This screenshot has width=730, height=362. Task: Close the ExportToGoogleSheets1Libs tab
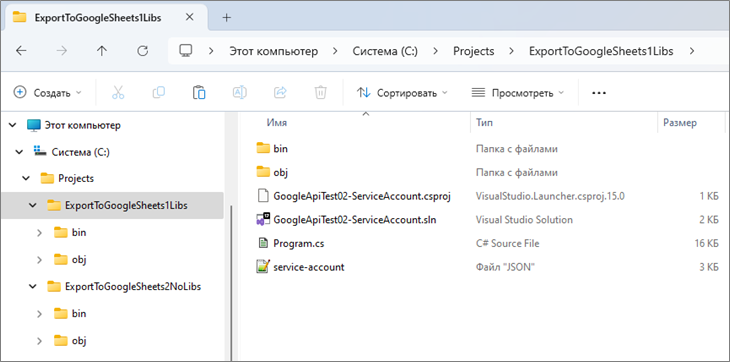[189, 17]
